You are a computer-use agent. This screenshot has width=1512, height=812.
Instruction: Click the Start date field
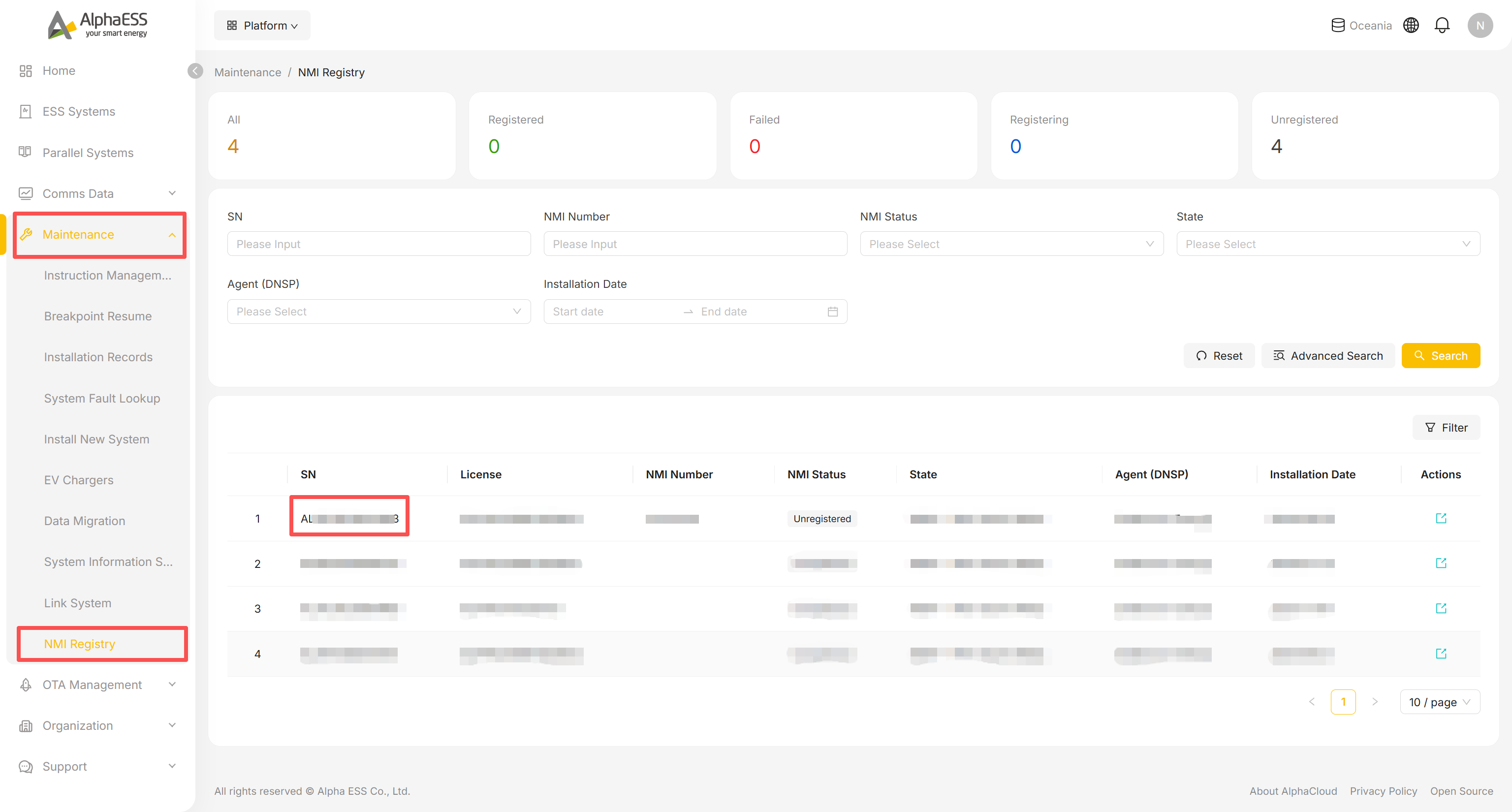[x=613, y=312]
